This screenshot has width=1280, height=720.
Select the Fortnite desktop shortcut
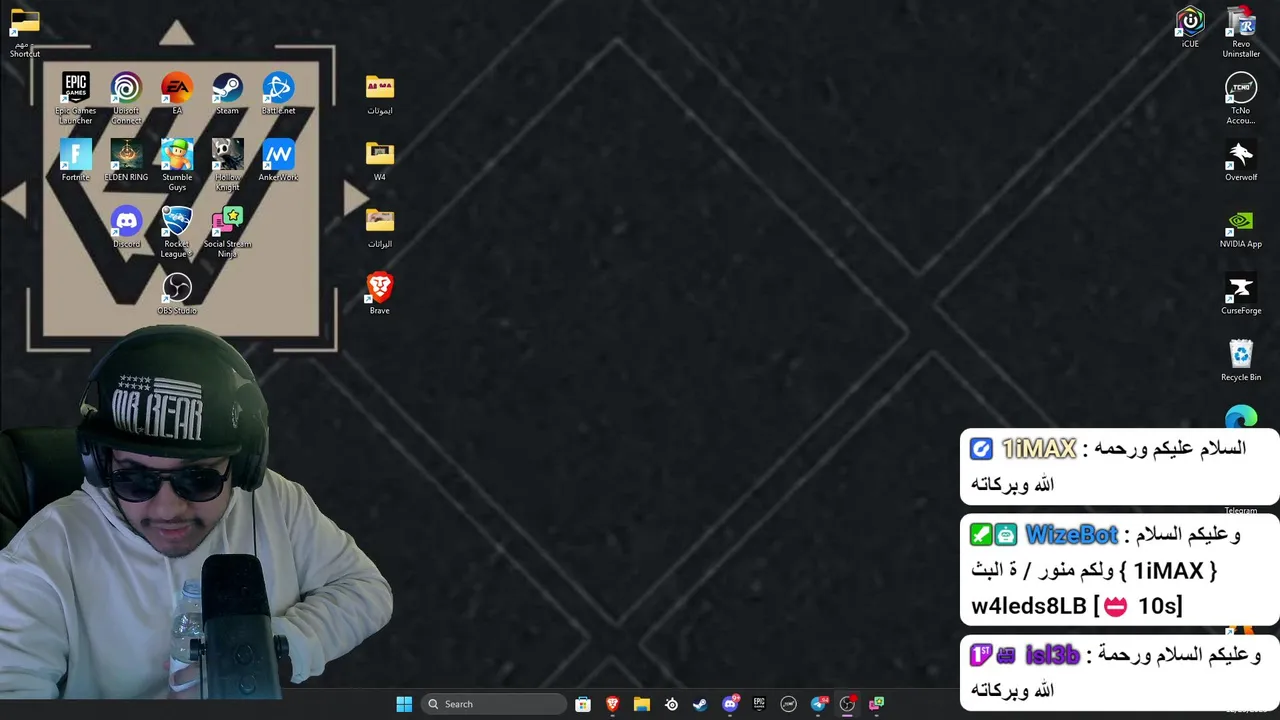pyautogui.click(x=76, y=160)
